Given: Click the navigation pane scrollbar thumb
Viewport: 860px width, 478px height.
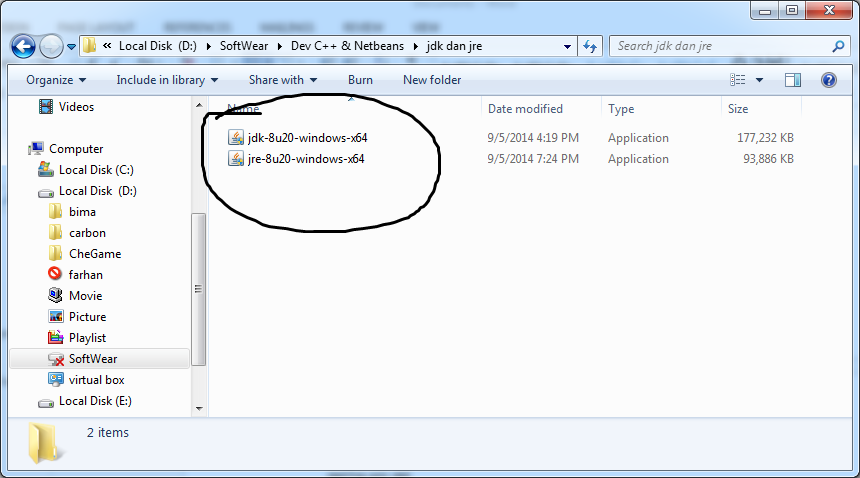Looking at the screenshot, I should click(x=199, y=289).
